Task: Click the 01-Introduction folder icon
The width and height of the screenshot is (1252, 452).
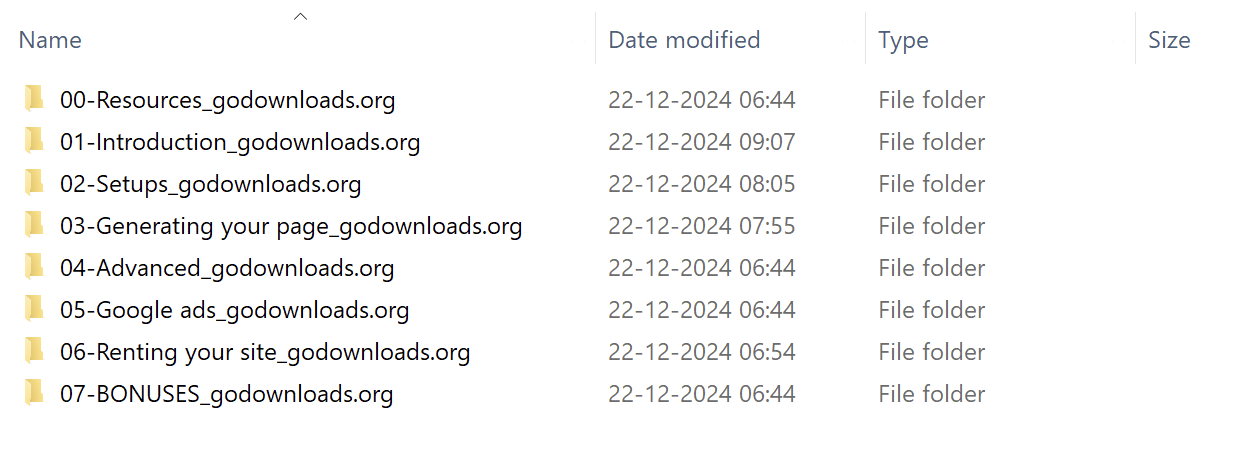Action: (35, 141)
